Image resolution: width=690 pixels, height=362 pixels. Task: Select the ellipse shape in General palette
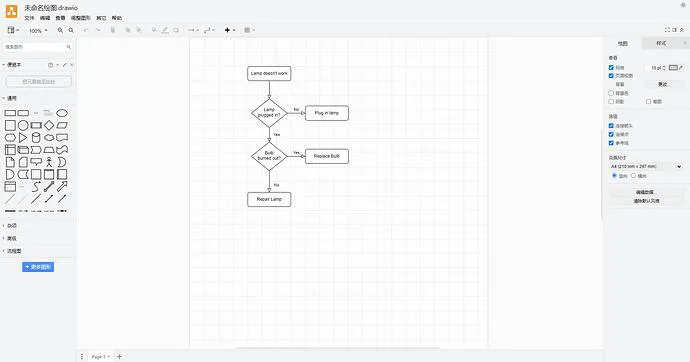pos(62,113)
